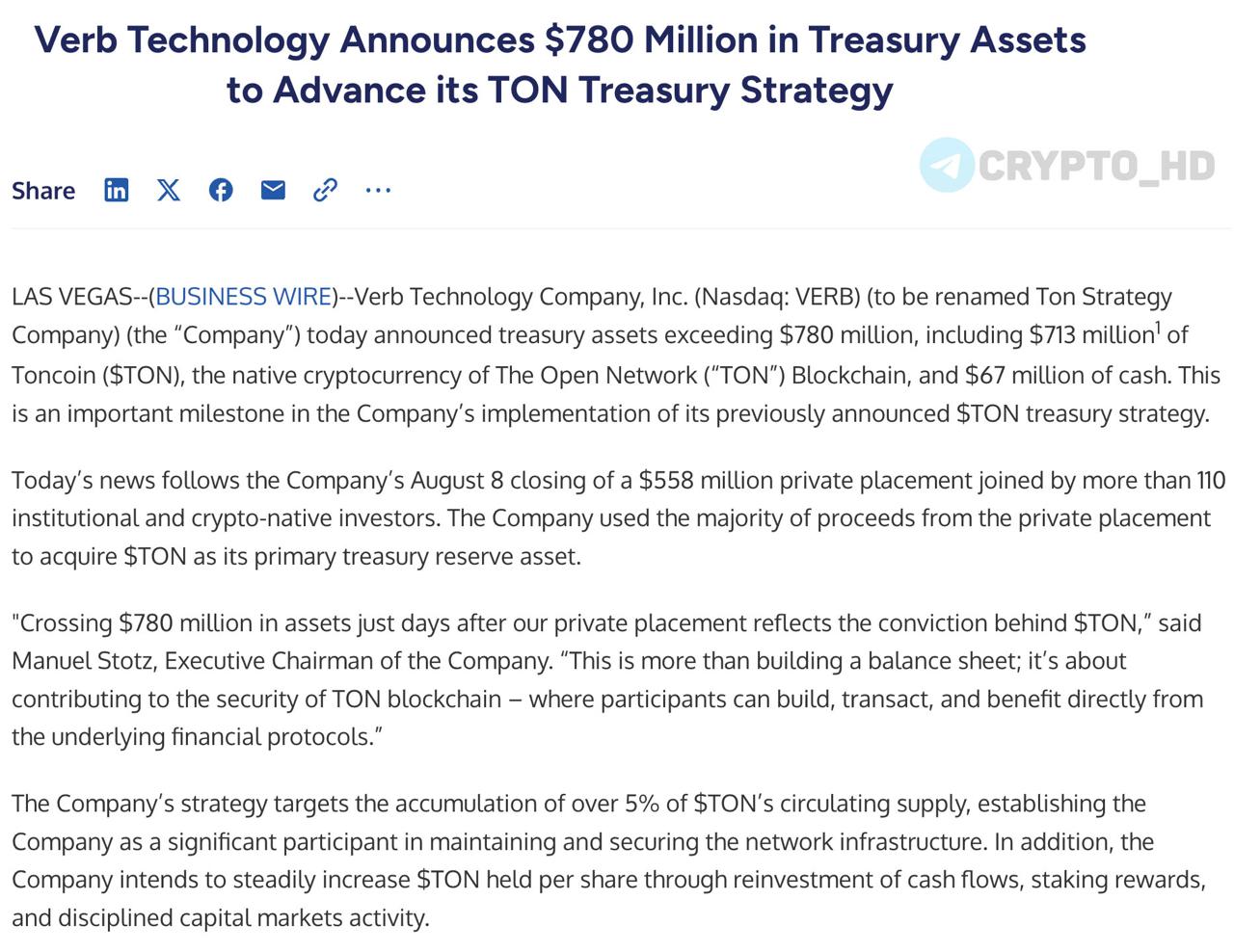
Task: Share the article by email
Action: point(273,190)
